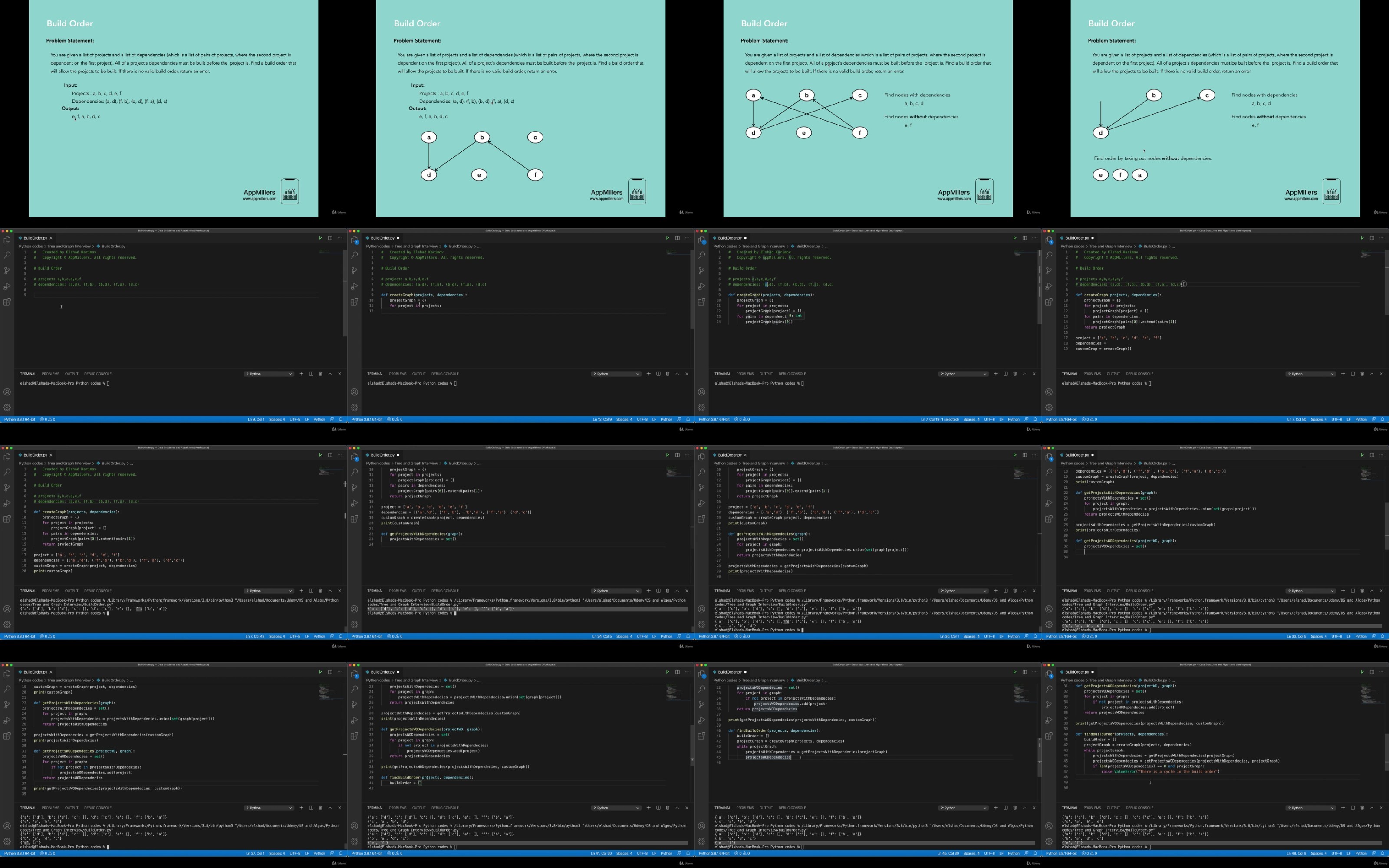
Task: Click 'Python 3.8.1 64-bit' interpreter, window Ln 30, Col 1
Action: point(714,636)
